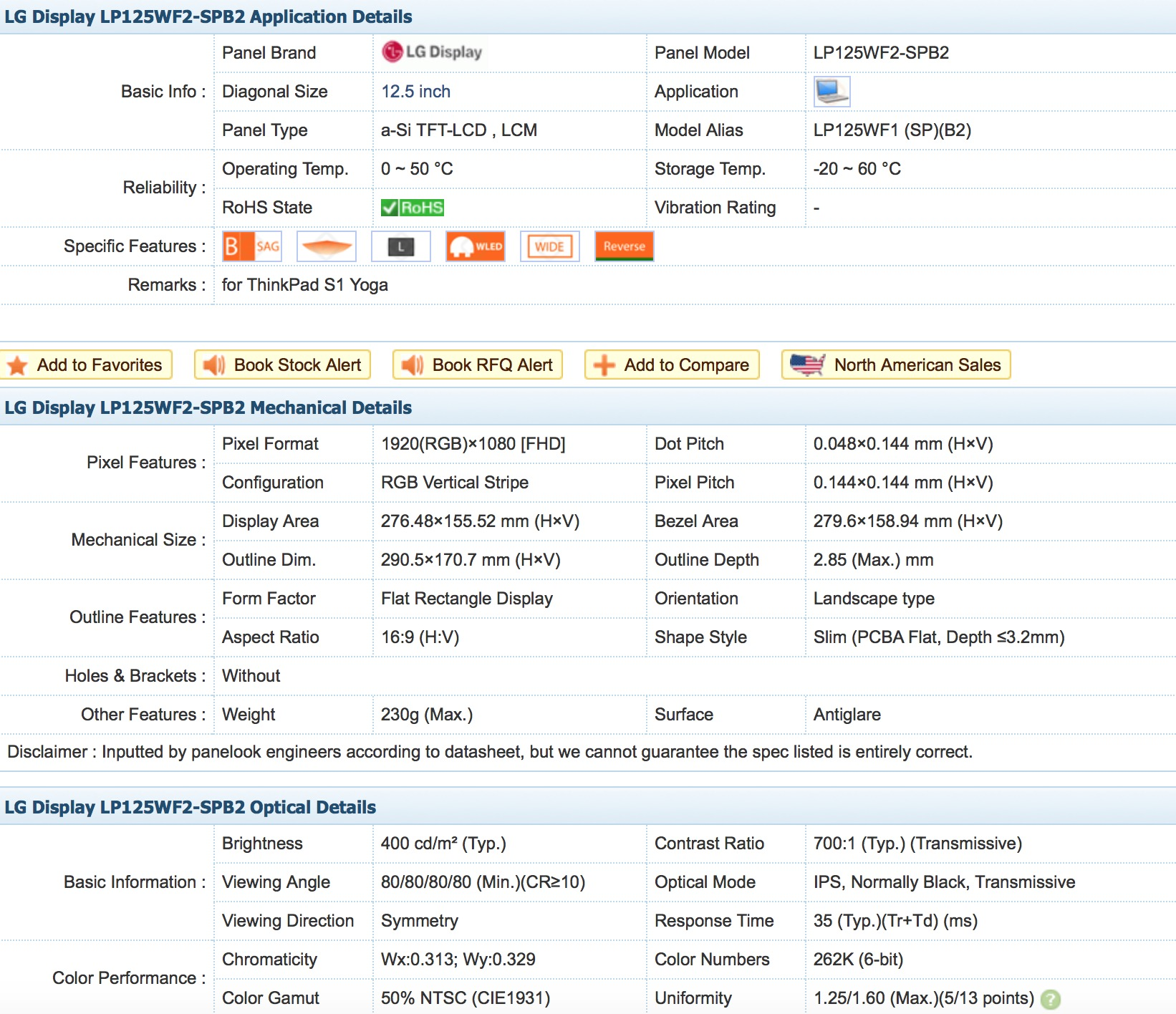Select storage temp -20 ~ 60 °C
The image size is (1176, 1014).
click(x=857, y=169)
